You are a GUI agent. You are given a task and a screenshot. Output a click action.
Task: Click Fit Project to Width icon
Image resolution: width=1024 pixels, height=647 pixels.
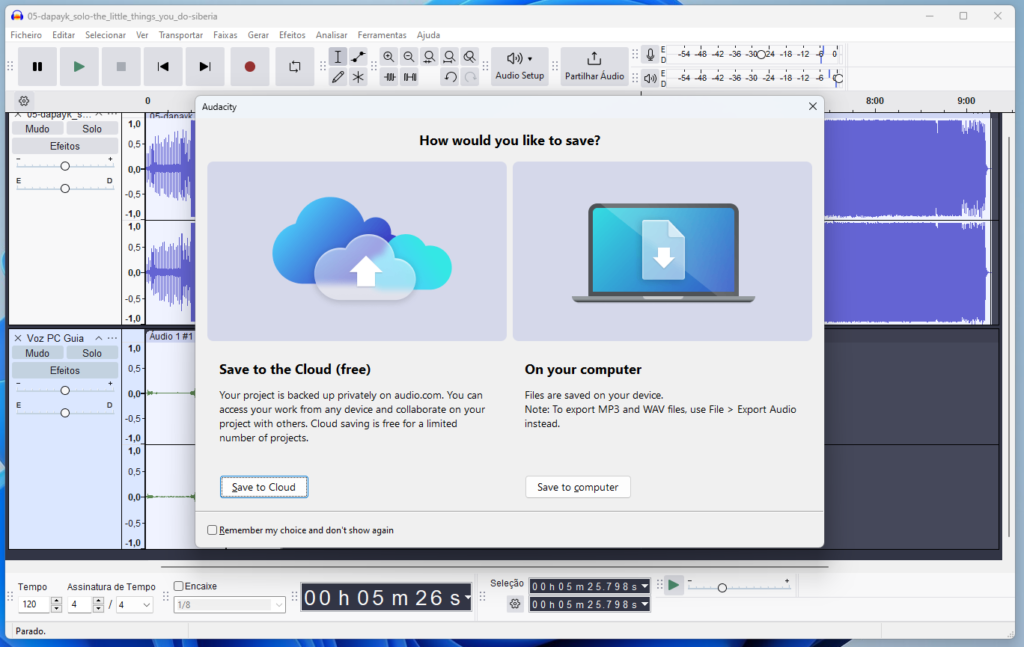click(x=448, y=57)
